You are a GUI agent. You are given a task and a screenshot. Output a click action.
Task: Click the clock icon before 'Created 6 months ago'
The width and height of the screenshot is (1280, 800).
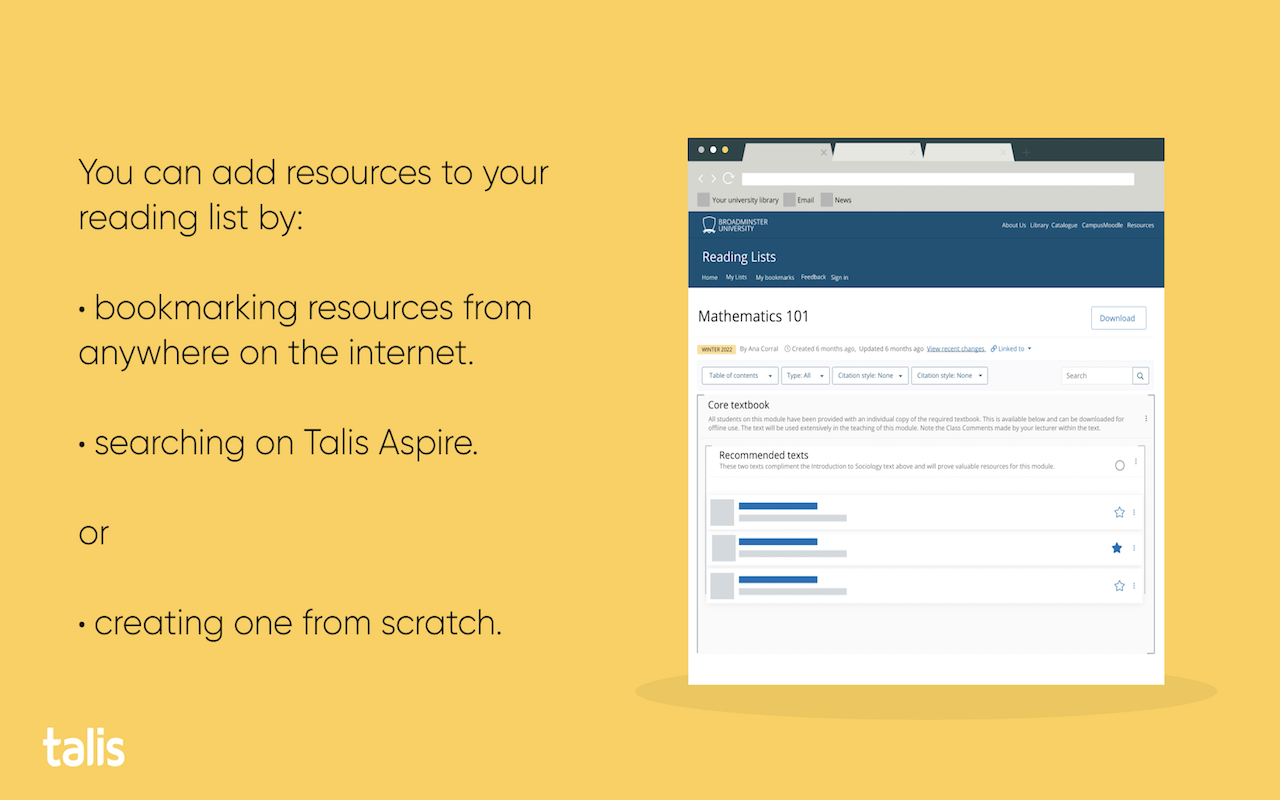tap(787, 348)
